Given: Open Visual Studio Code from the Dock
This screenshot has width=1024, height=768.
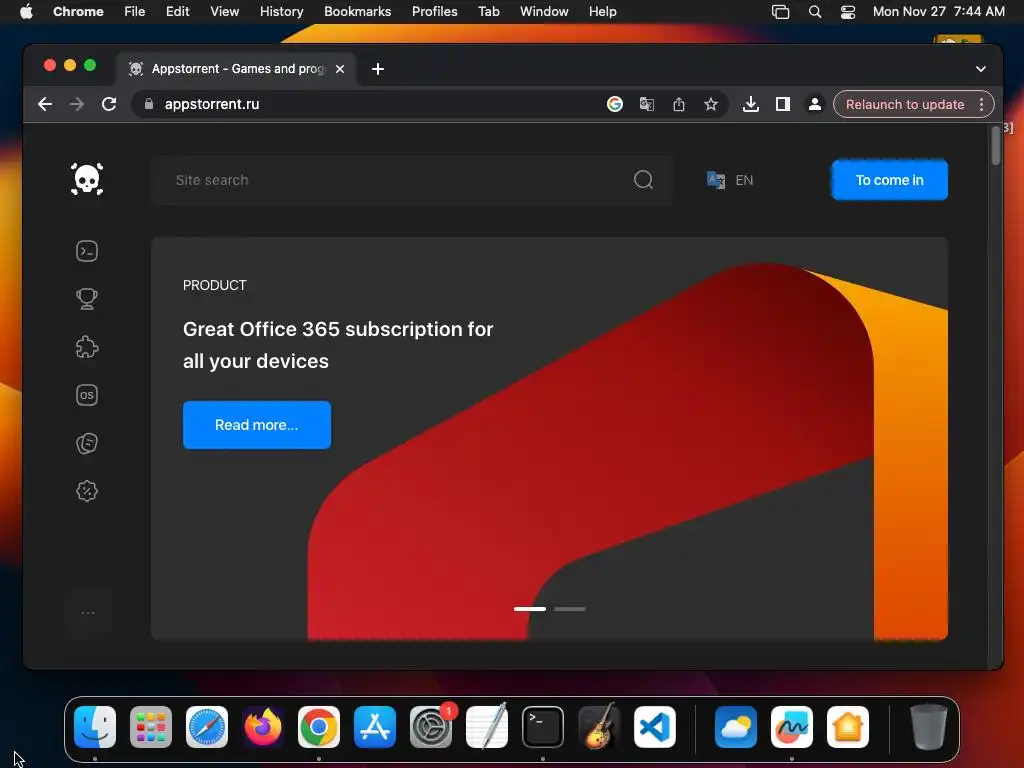Looking at the screenshot, I should pyautogui.click(x=654, y=727).
